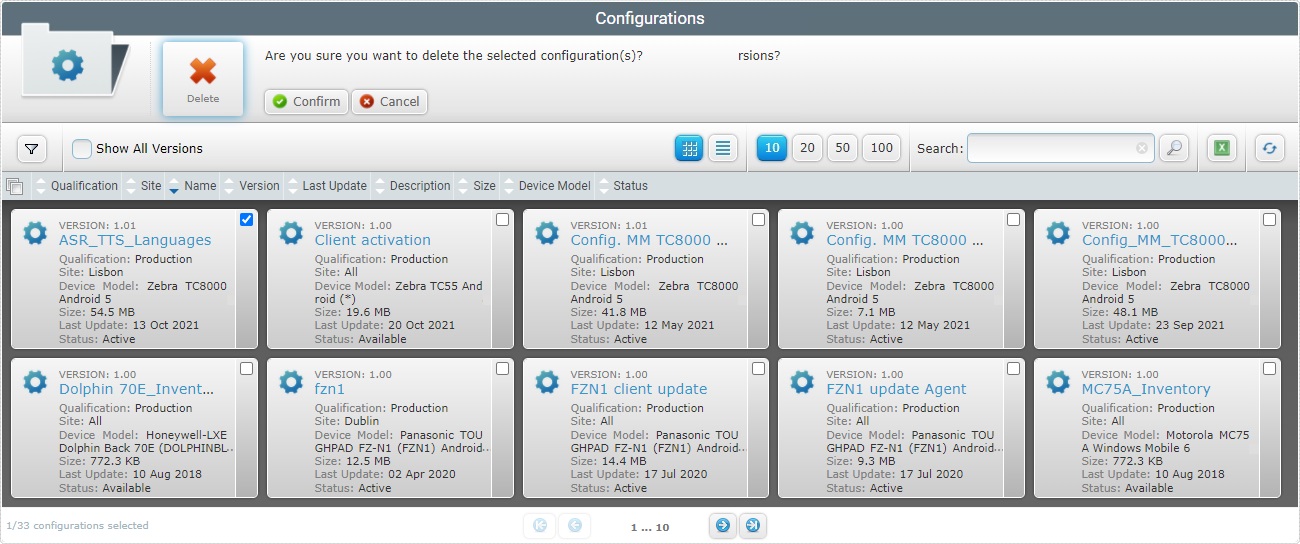The width and height of the screenshot is (1300, 544).
Task: Sort by Version column
Action: tap(259, 186)
